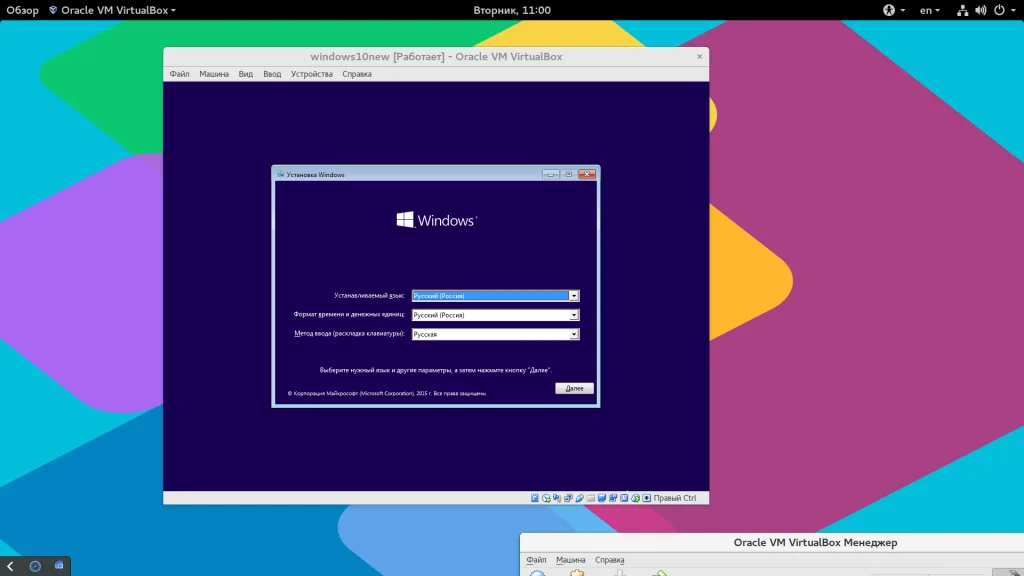The height and width of the screenshot is (576, 1024).
Task: Open the Справка menu in VirtualBox Менеджер
Action: coord(609,560)
